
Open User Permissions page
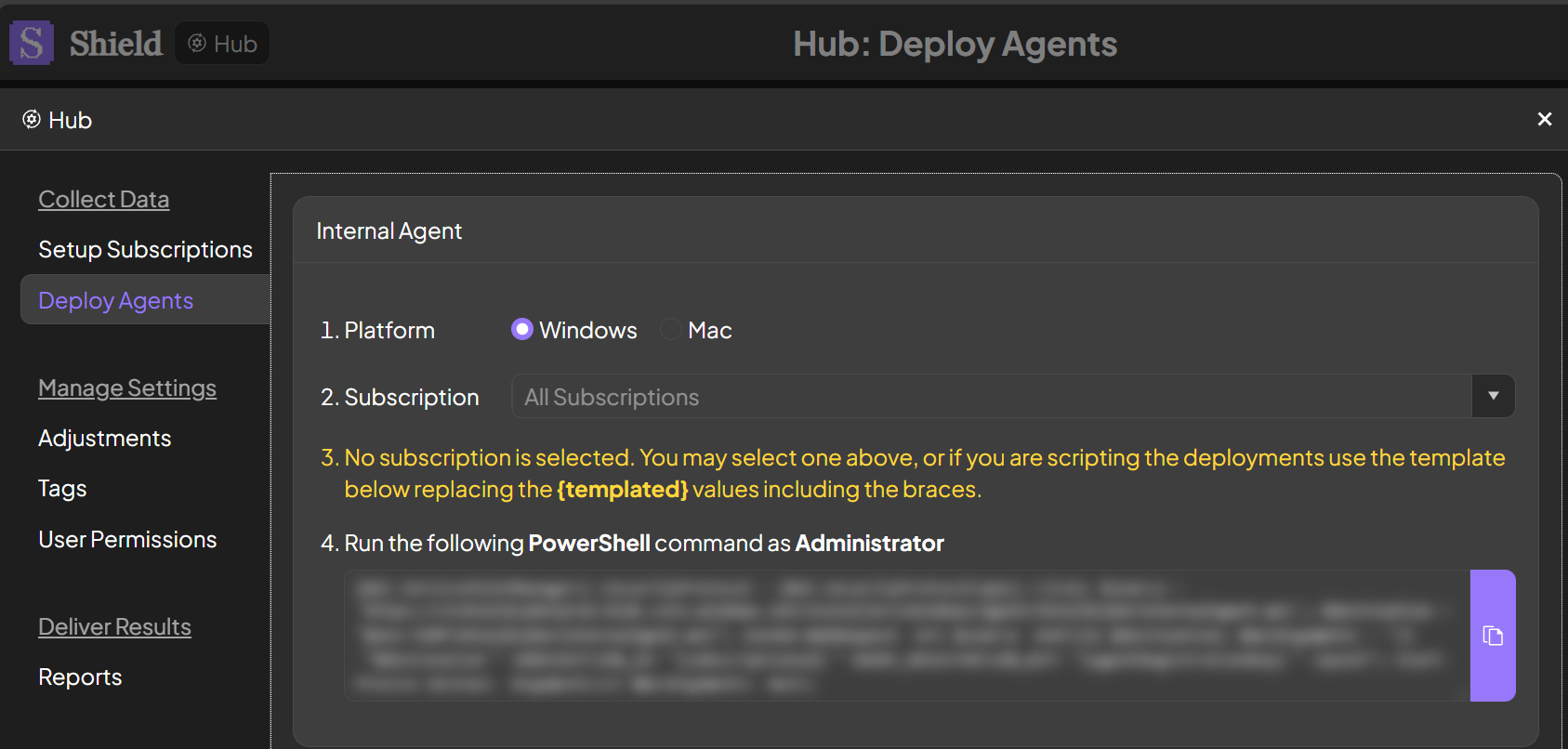click(x=127, y=539)
